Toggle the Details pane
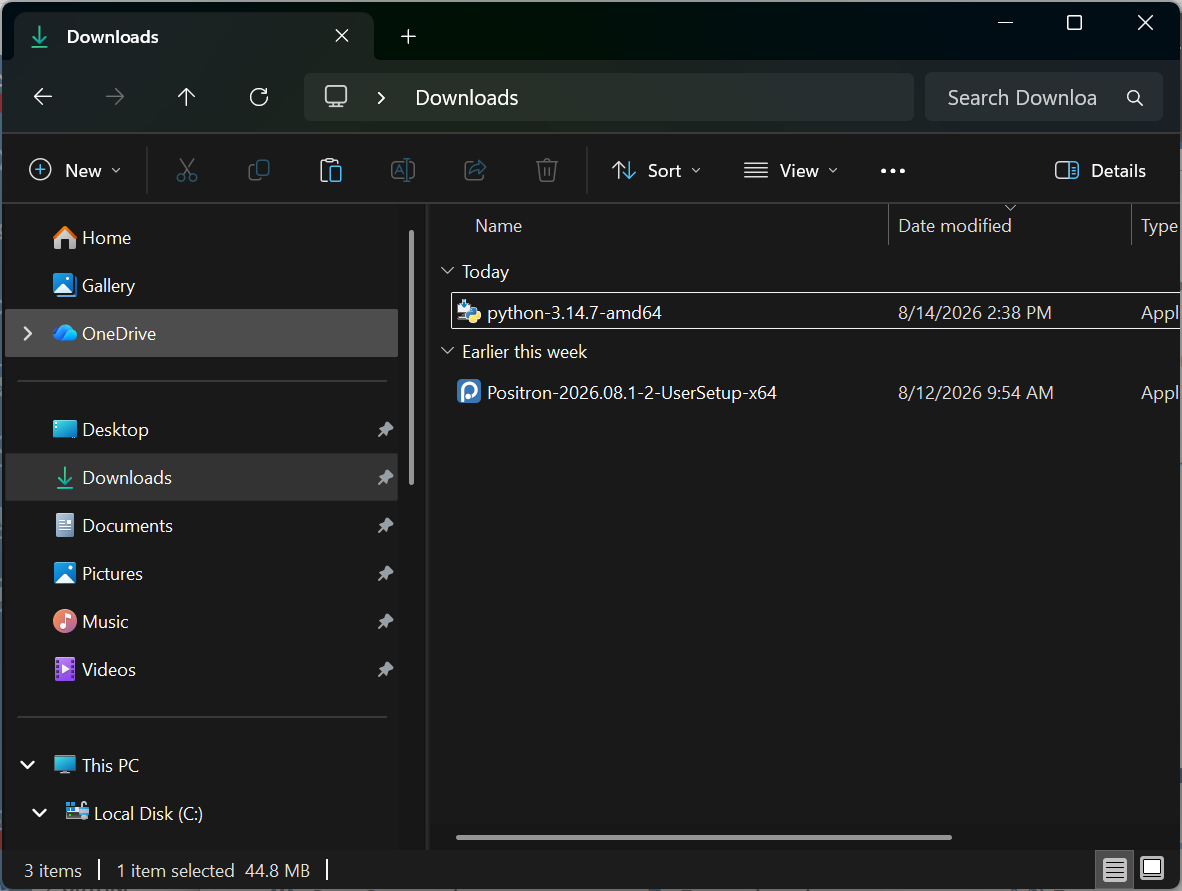The image size is (1182, 891). [x=1100, y=171]
